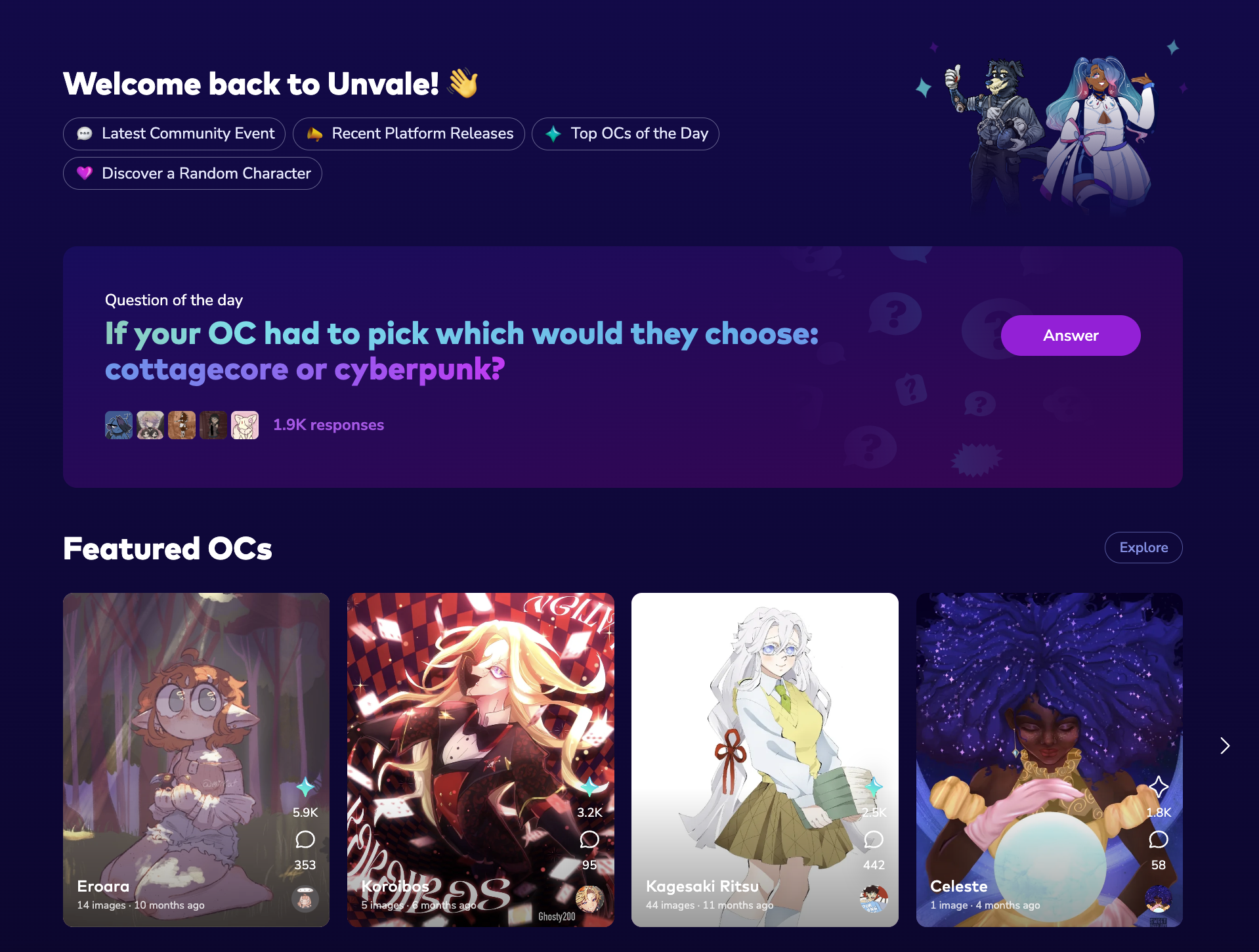The height and width of the screenshot is (952, 1259).
Task: Show next Featured OCs with right chevron
Action: [1225, 746]
